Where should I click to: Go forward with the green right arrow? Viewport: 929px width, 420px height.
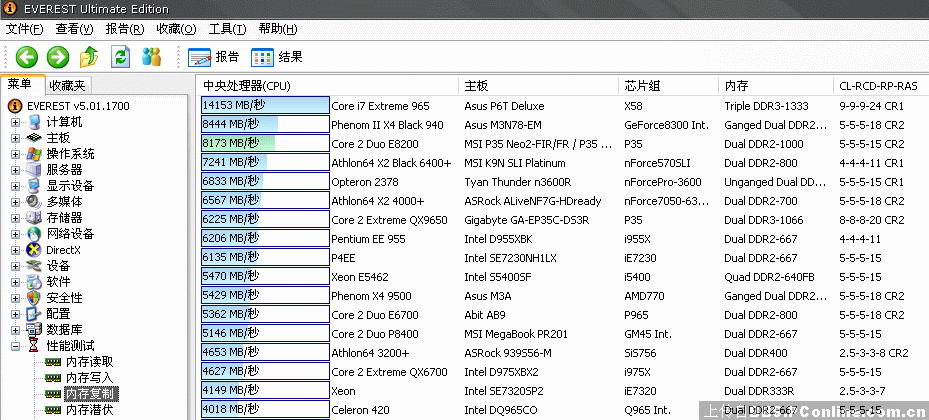coord(58,57)
